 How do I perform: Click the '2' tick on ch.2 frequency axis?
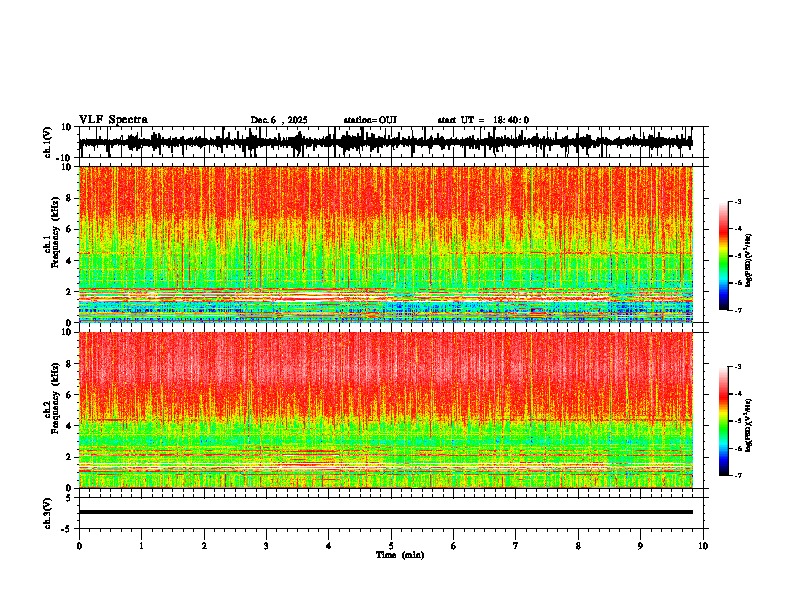[x=70, y=457]
